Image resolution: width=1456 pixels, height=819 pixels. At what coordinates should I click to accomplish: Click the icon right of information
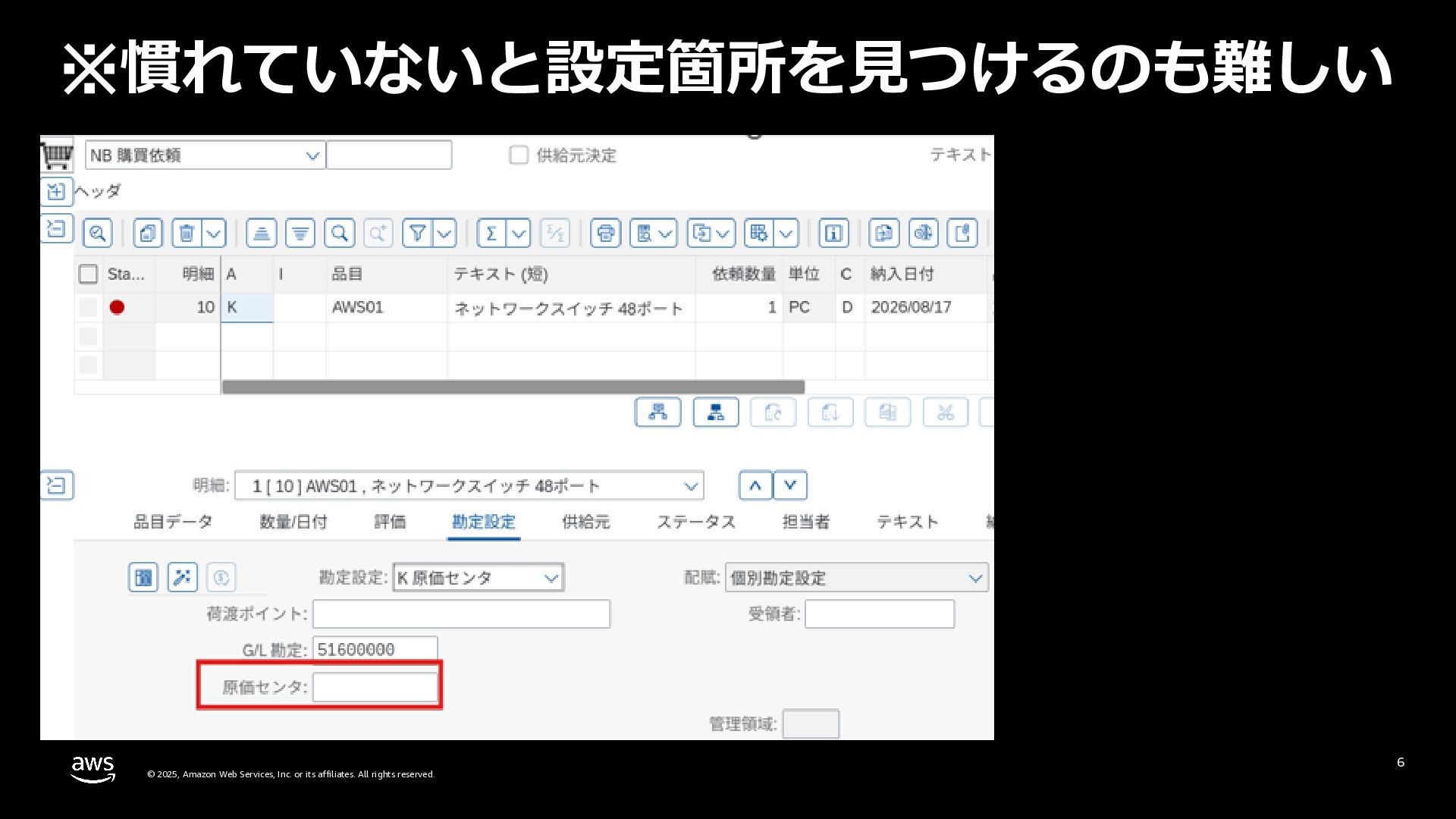click(884, 233)
